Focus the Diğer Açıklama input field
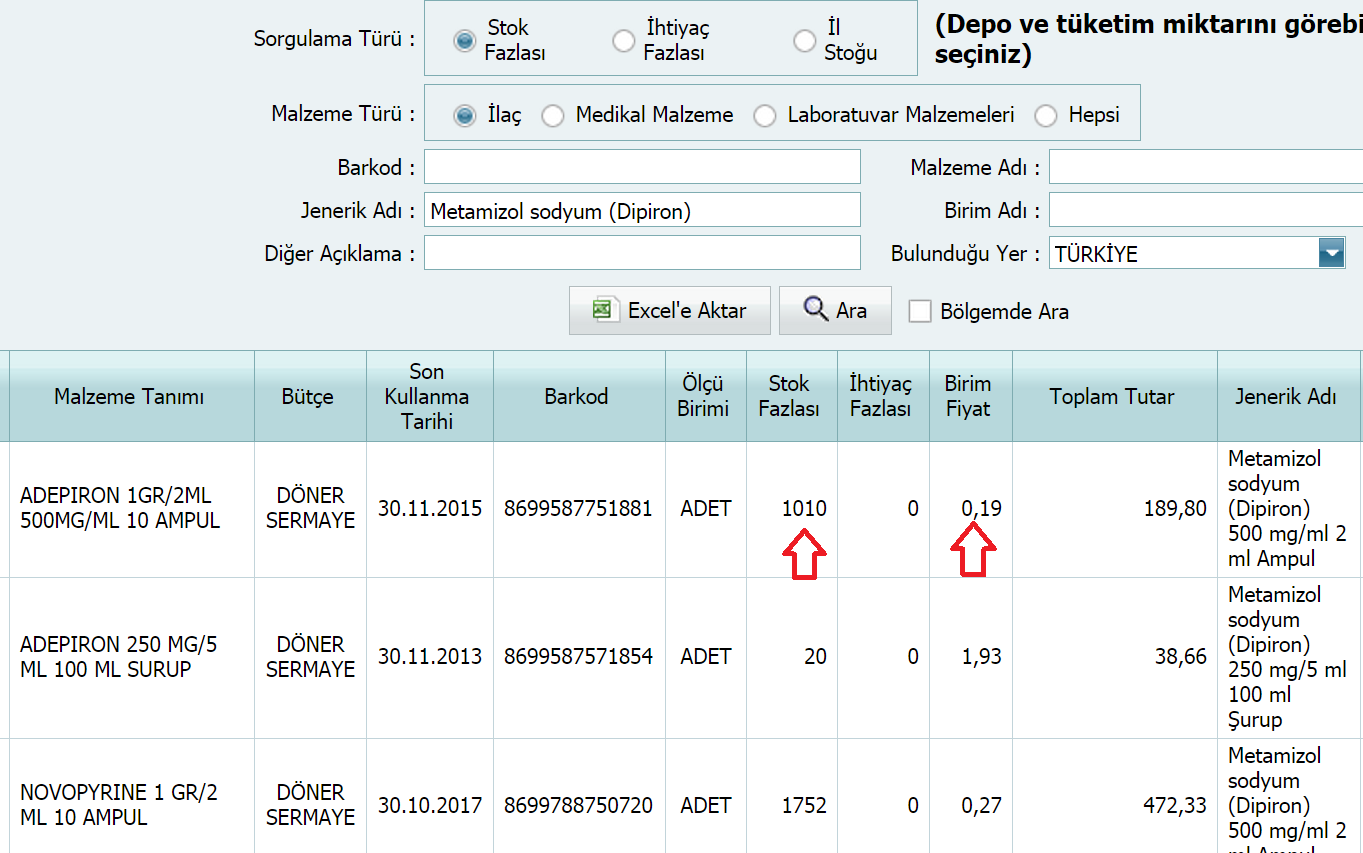Viewport: 1363px width, 853px height. [x=642, y=253]
